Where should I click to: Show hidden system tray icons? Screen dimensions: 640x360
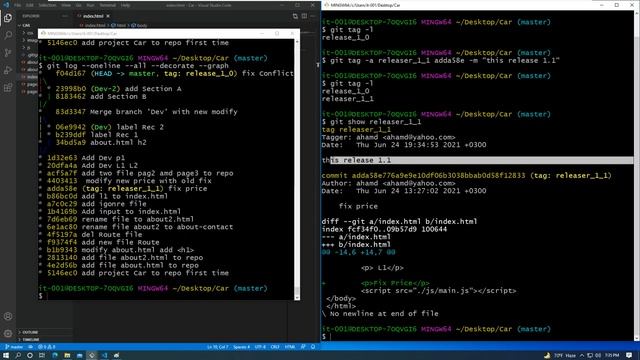(582, 356)
